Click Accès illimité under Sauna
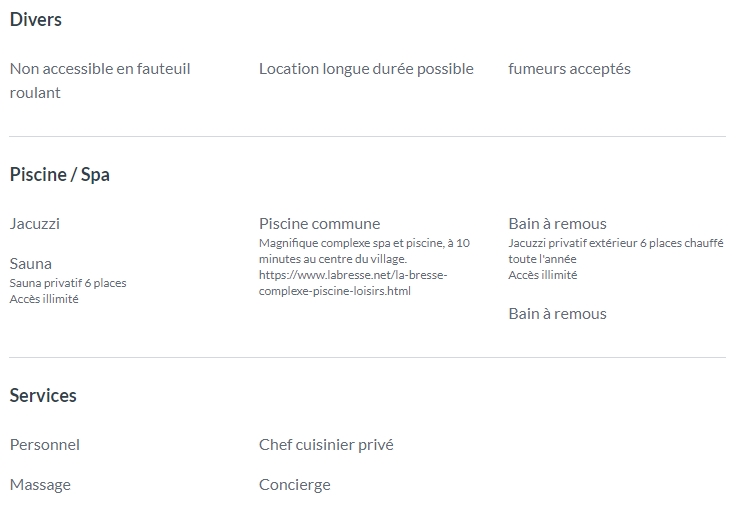Viewport: 740px width, 516px height. (44, 299)
